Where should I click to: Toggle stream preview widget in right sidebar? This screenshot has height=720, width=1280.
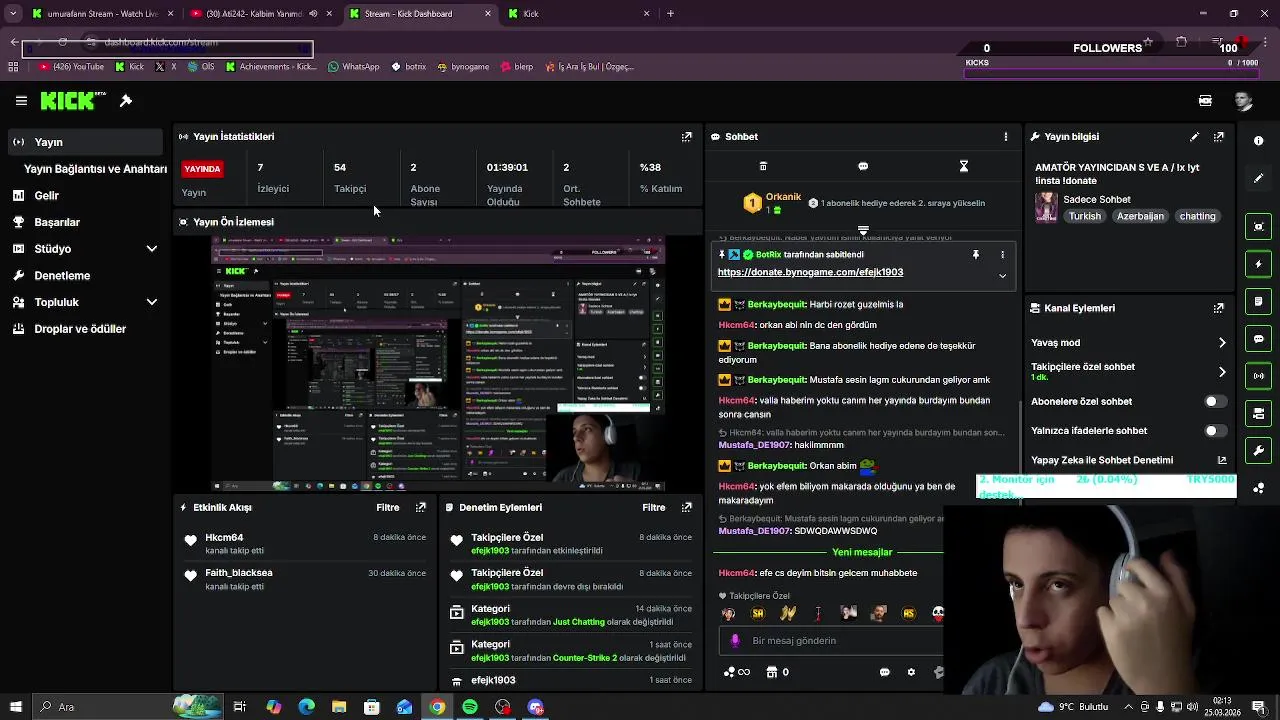1259,227
